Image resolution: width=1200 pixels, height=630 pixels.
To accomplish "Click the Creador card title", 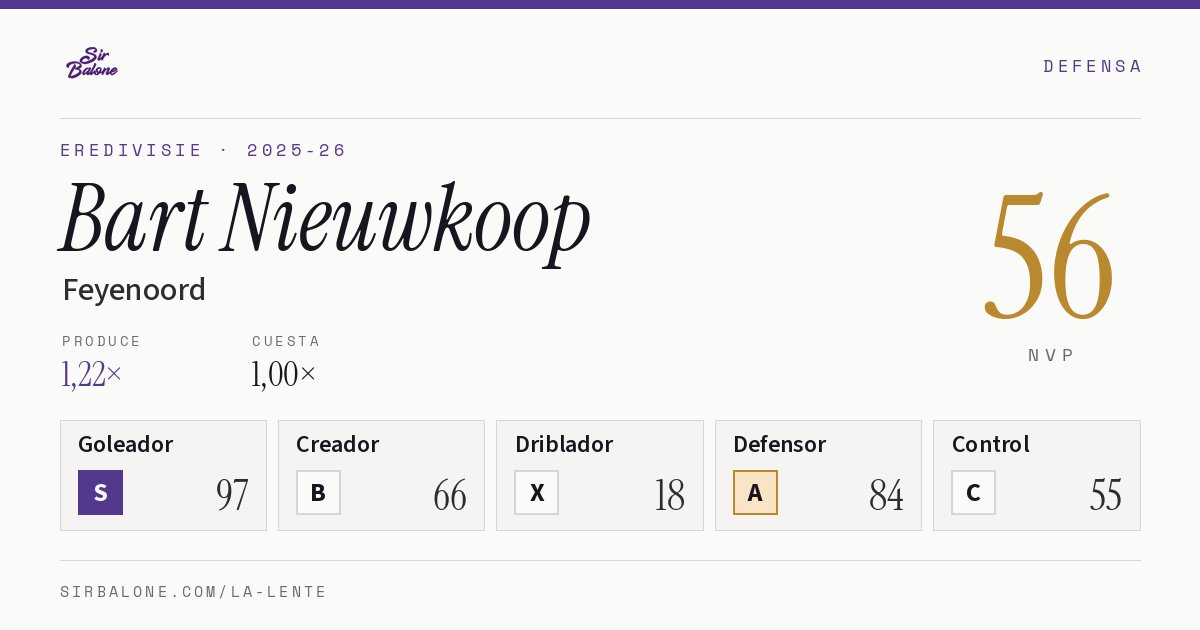I will 338,444.
